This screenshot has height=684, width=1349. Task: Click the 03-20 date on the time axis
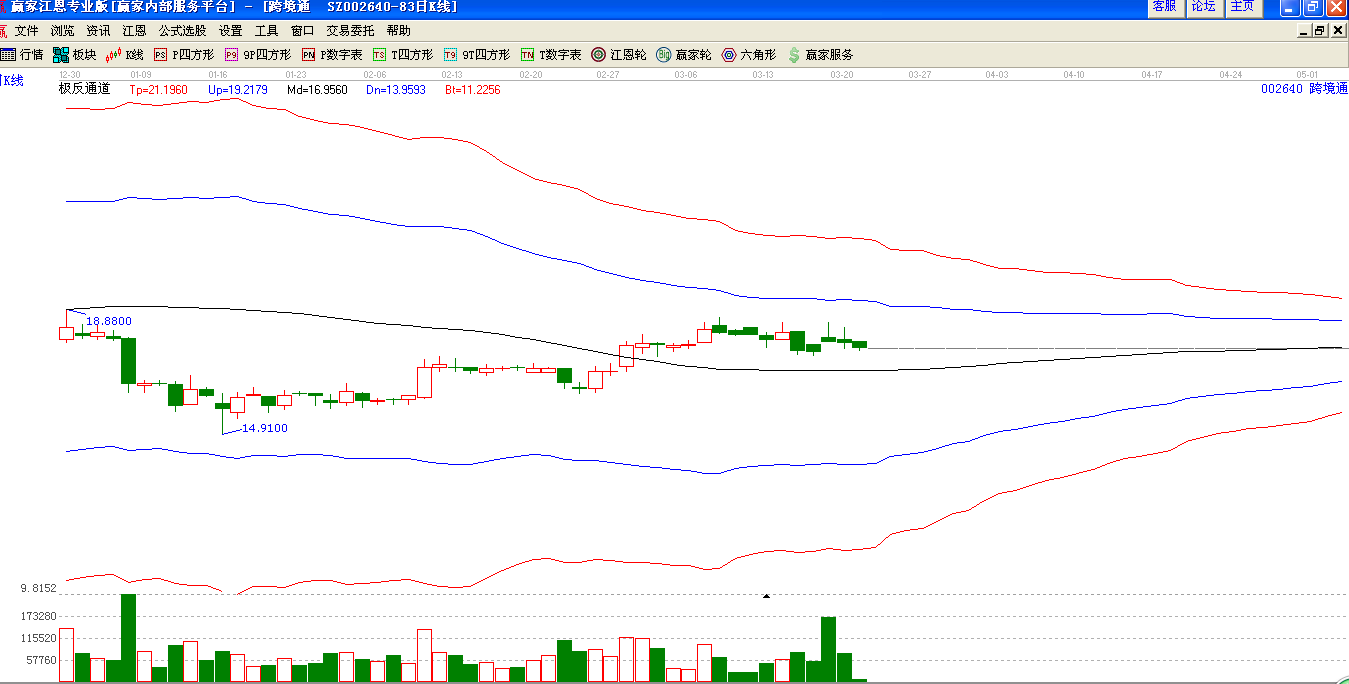click(842, 75)
